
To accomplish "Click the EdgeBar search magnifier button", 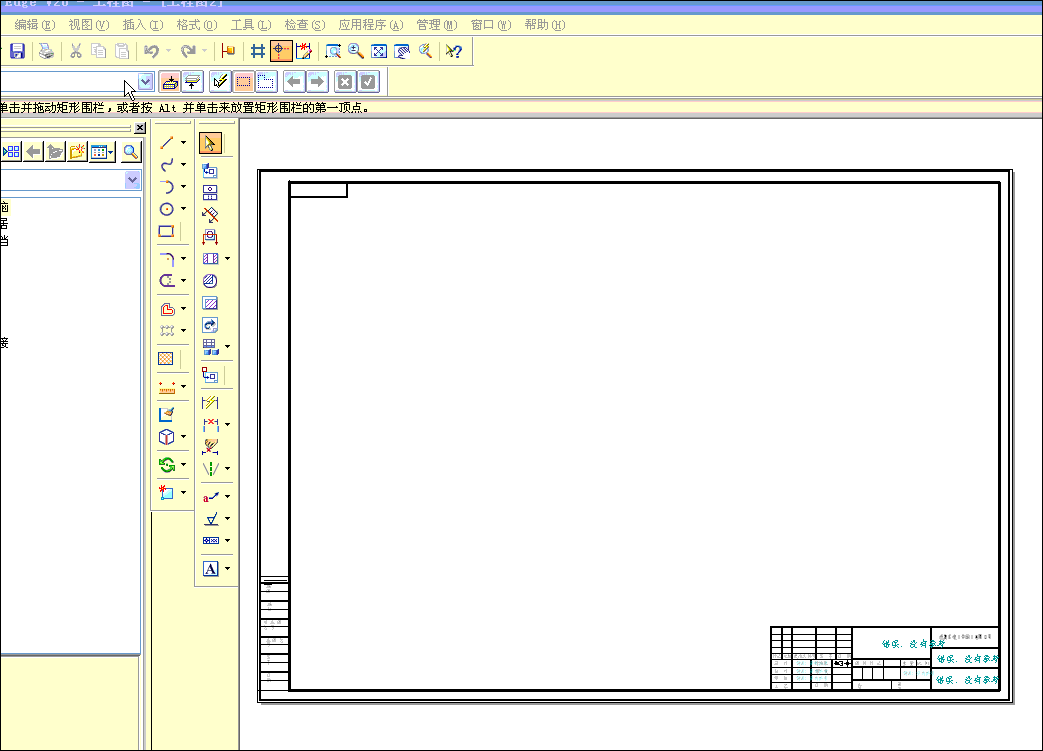I will 130,152.
